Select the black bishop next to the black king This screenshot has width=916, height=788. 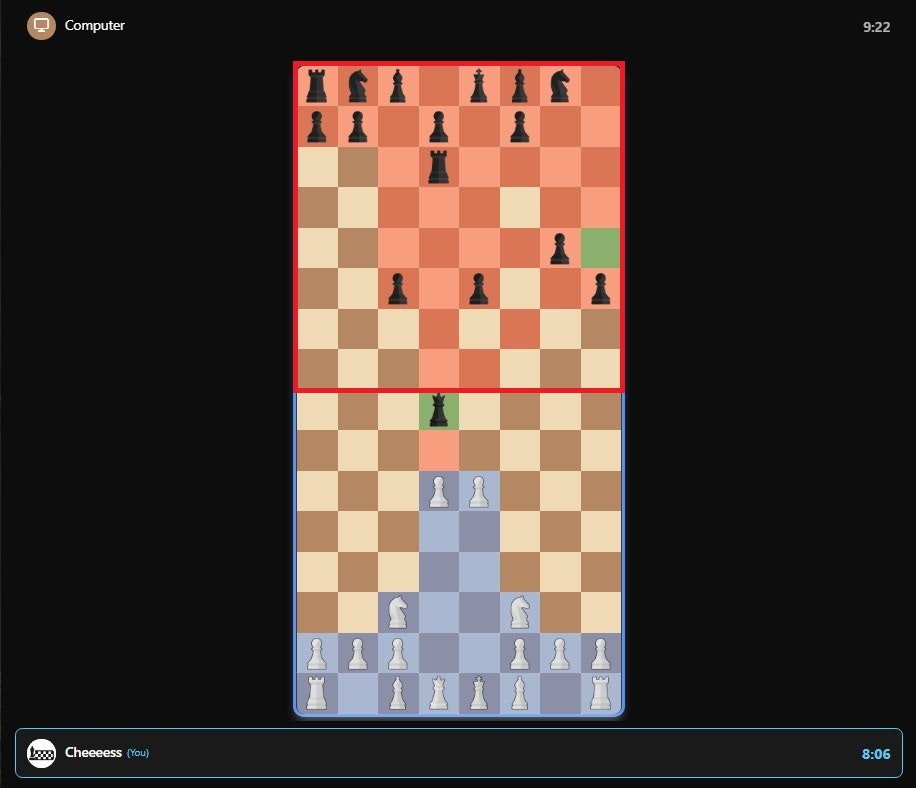(518, 85)
